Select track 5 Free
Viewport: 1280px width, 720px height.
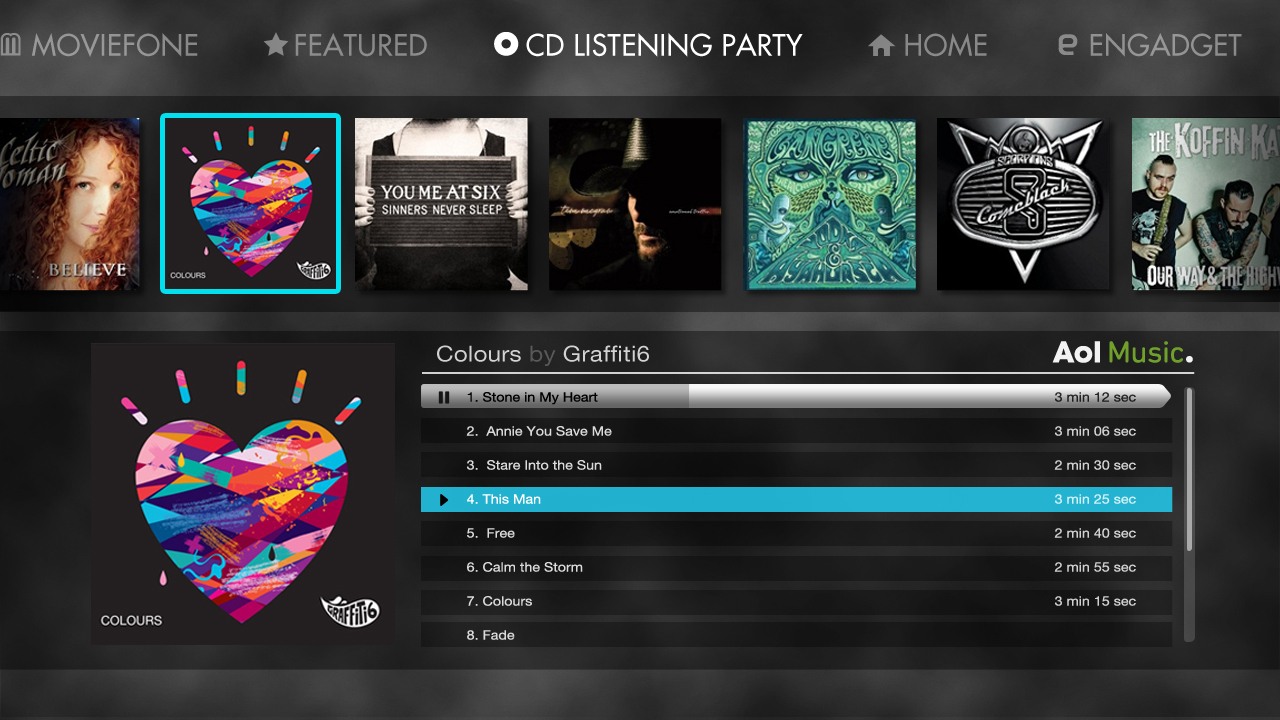point(796,533)
